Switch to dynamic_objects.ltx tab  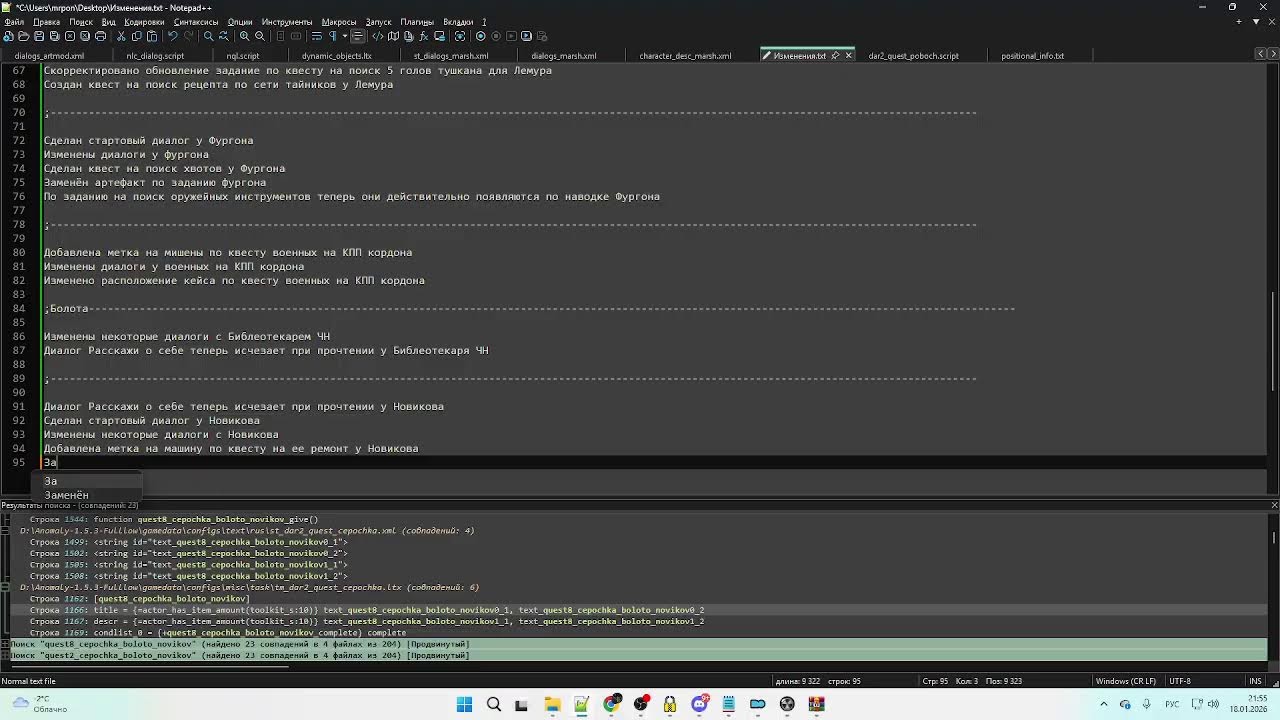tap(336, 56)
